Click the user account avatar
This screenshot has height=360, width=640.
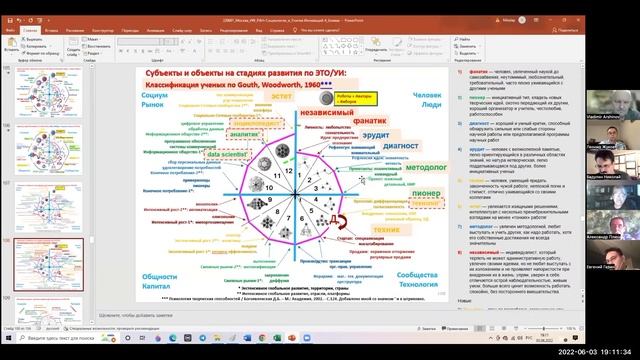click(x=522, y=20)
